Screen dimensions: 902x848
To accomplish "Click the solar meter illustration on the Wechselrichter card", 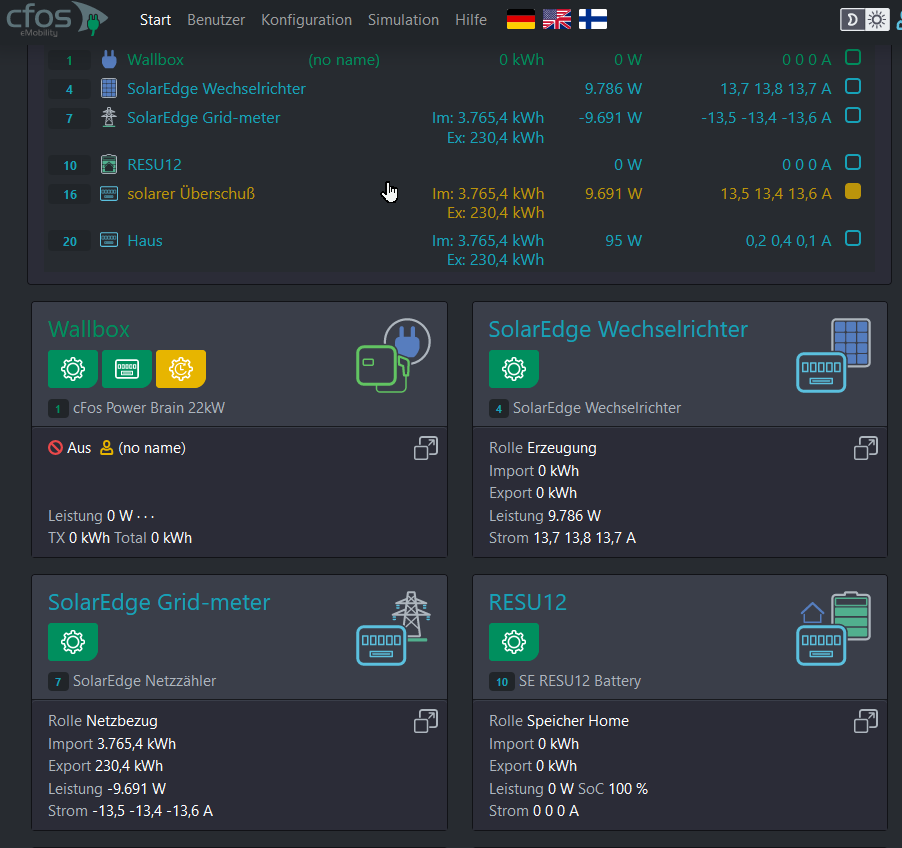I will pos(834,356).
